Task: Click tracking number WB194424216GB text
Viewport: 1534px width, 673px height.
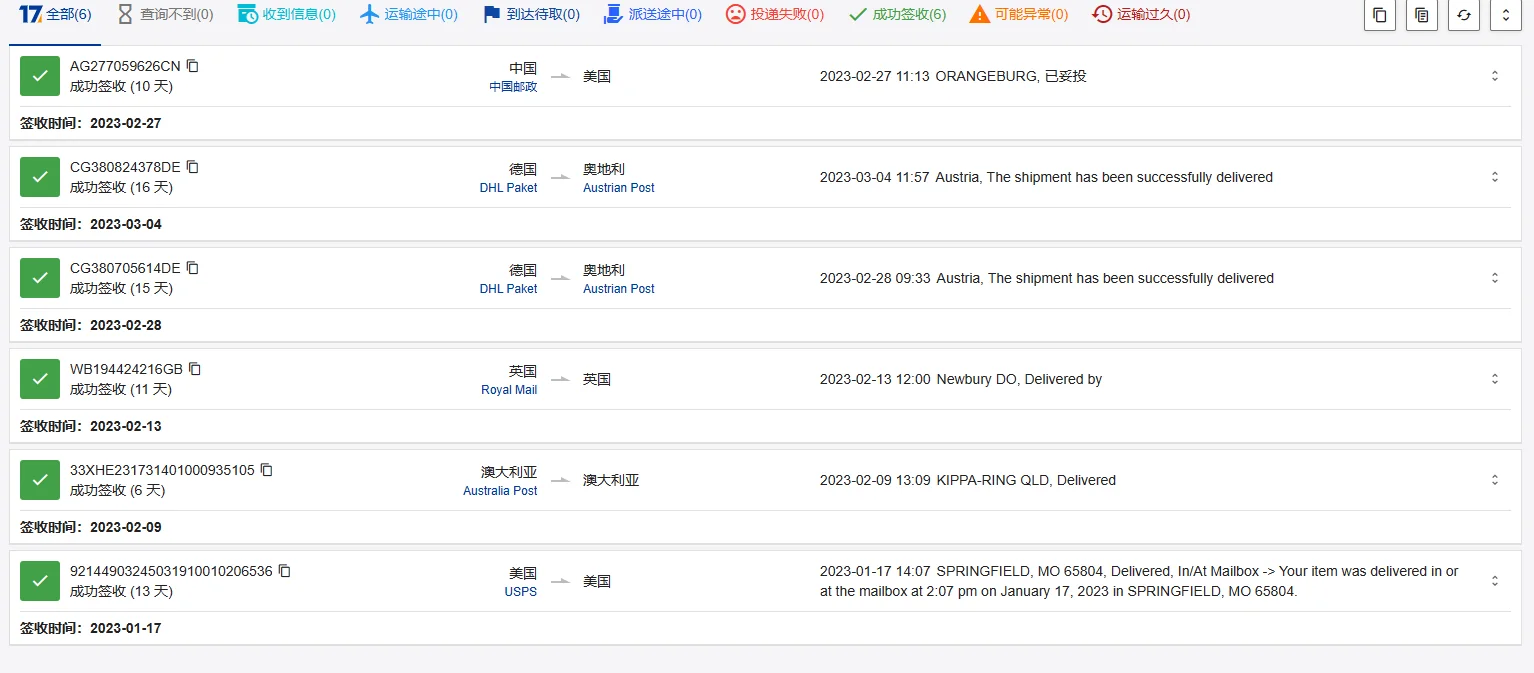Action: [126, 369]
